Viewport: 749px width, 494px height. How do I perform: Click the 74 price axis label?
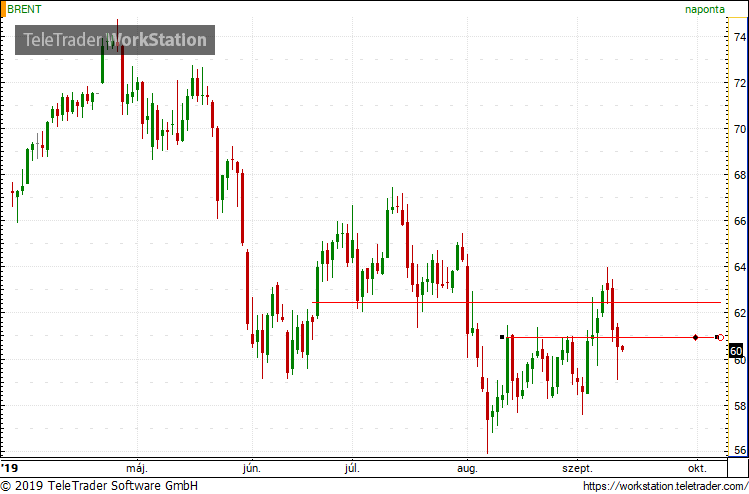tap(740, 37)
